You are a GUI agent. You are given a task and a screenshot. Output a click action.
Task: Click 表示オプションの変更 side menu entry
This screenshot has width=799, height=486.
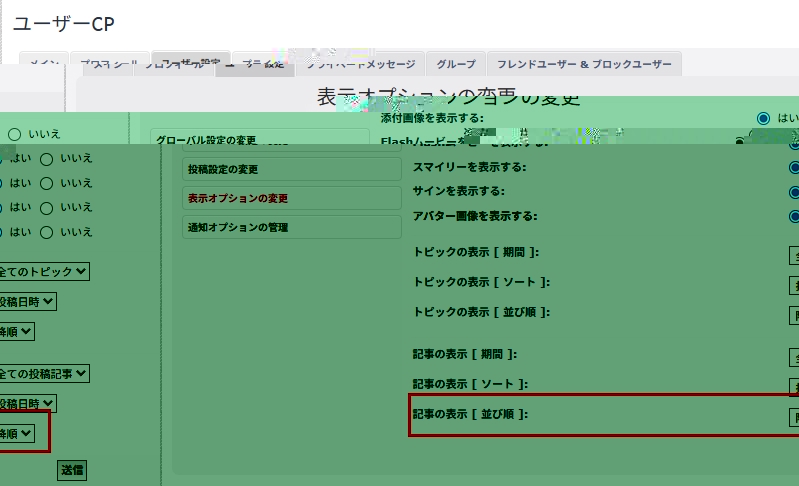click(292, 198)
